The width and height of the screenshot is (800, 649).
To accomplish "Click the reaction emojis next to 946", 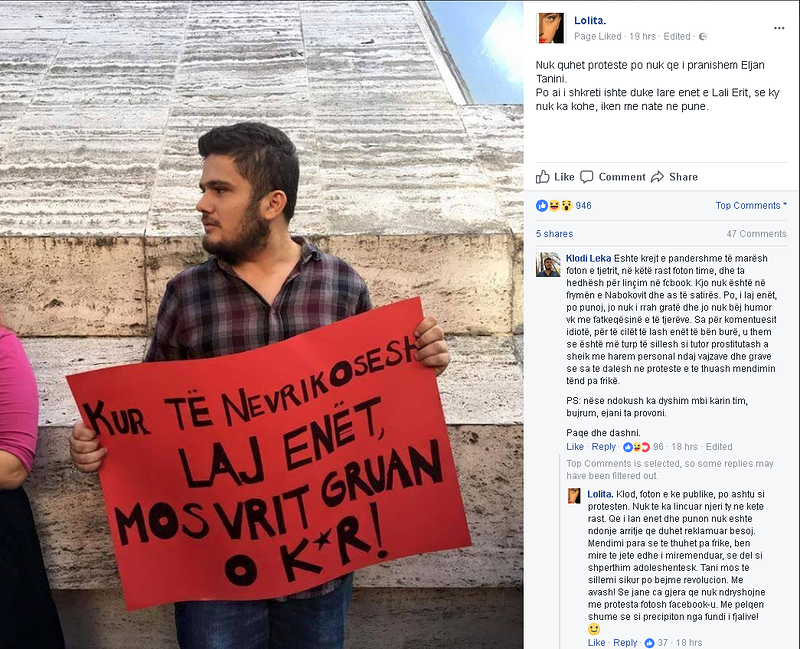I will (554, 206).
